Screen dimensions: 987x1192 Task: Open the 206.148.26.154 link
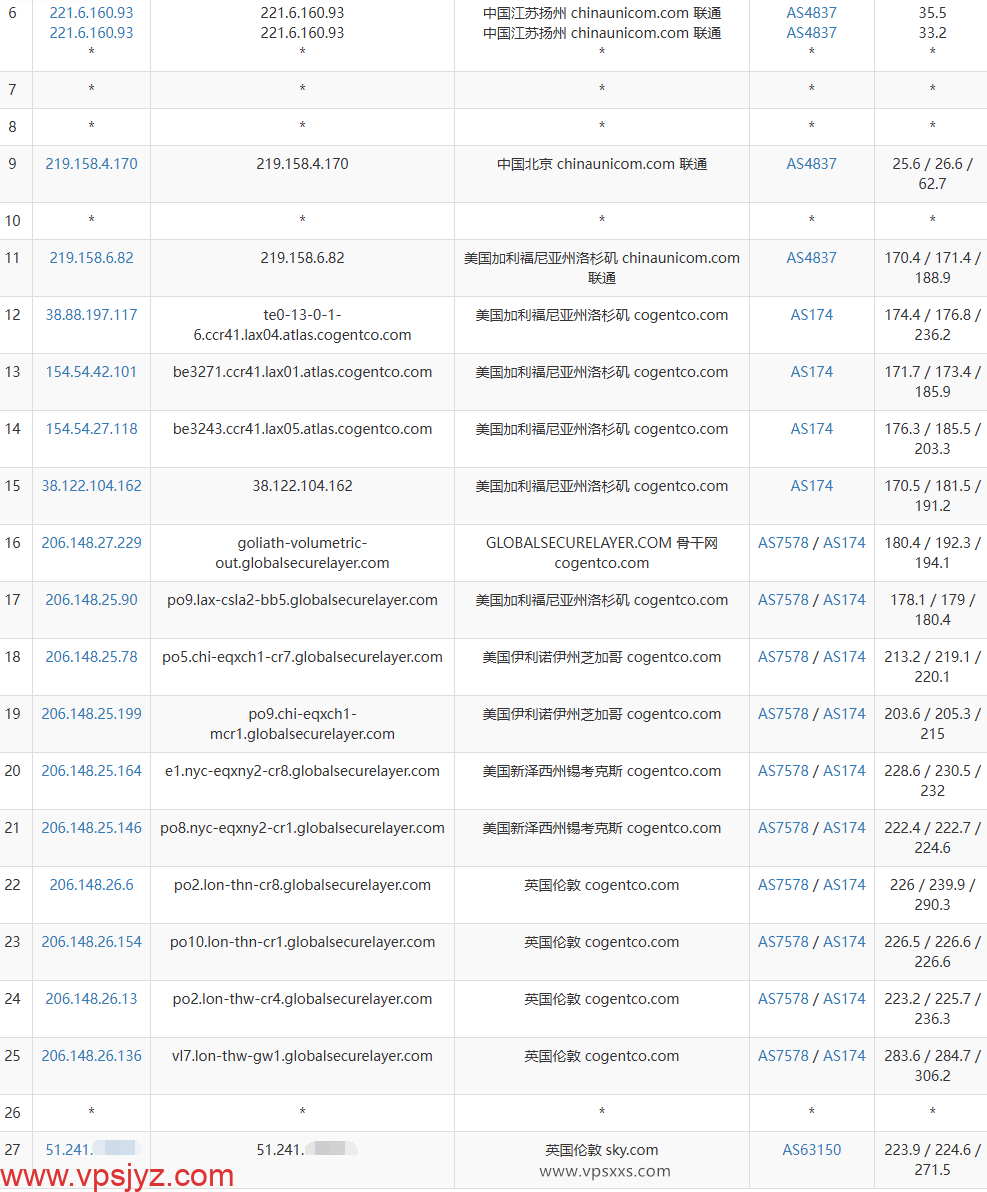(91, 943)
